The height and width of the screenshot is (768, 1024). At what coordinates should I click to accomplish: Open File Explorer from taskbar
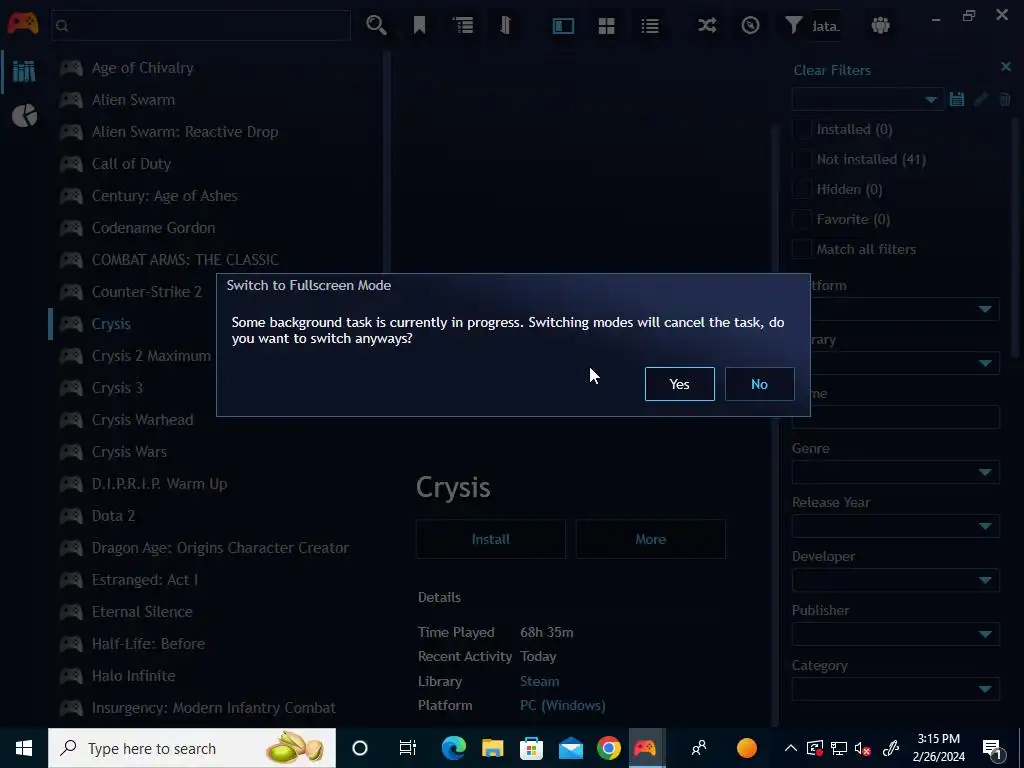[x=492, y=748]
